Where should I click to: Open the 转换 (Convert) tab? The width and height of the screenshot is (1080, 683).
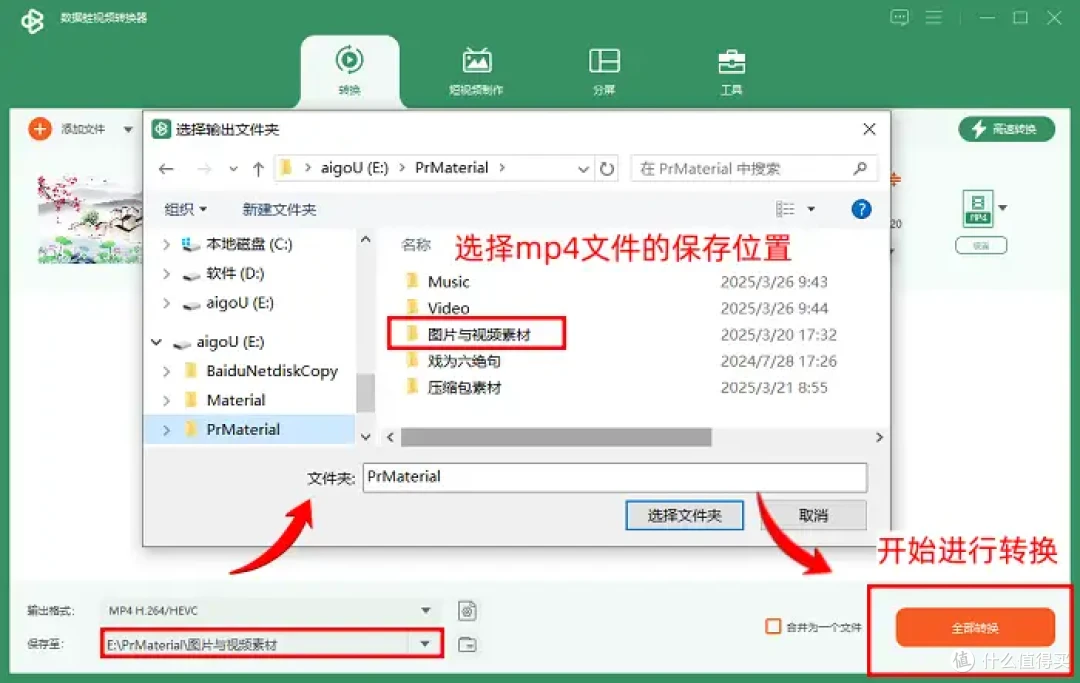(x=349, y=71)
